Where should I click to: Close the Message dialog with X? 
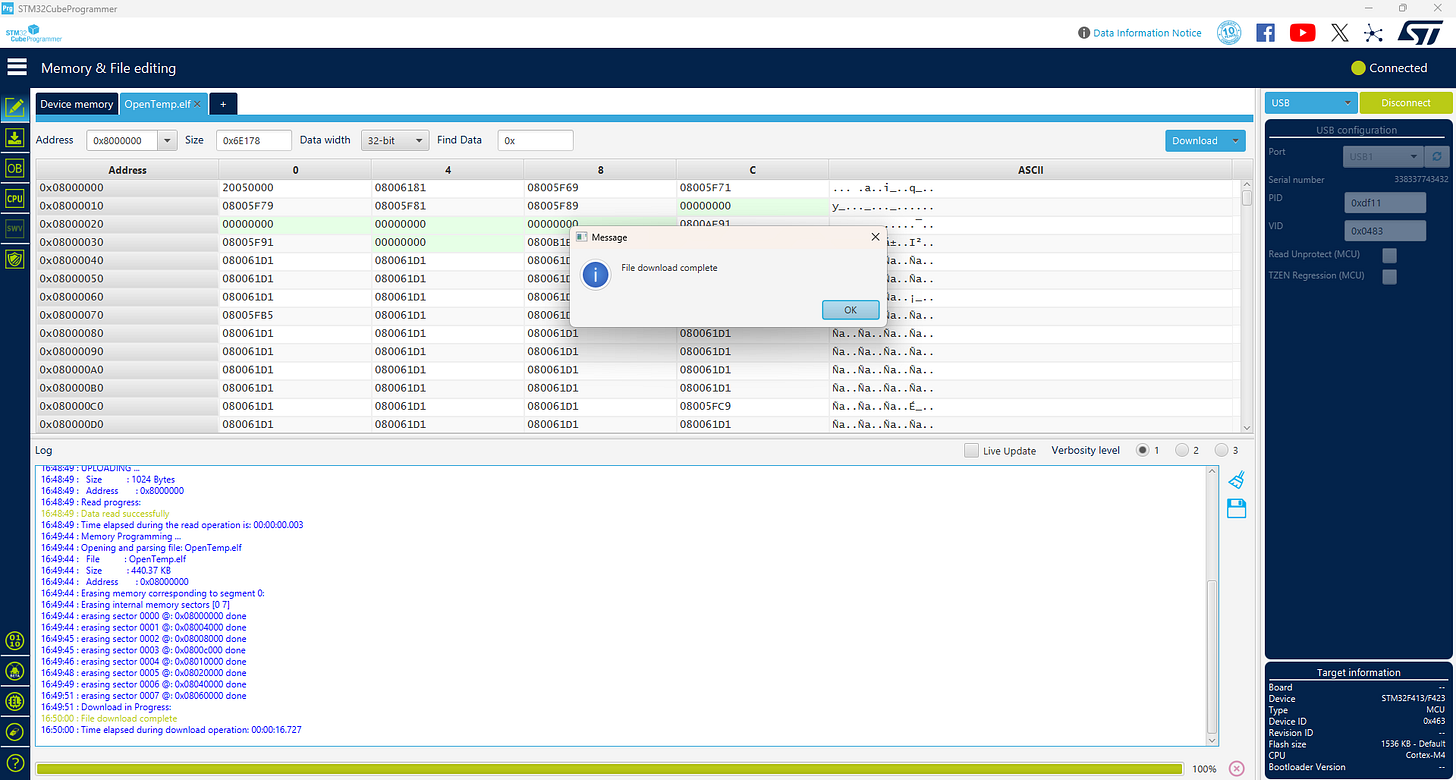point(875,237)
